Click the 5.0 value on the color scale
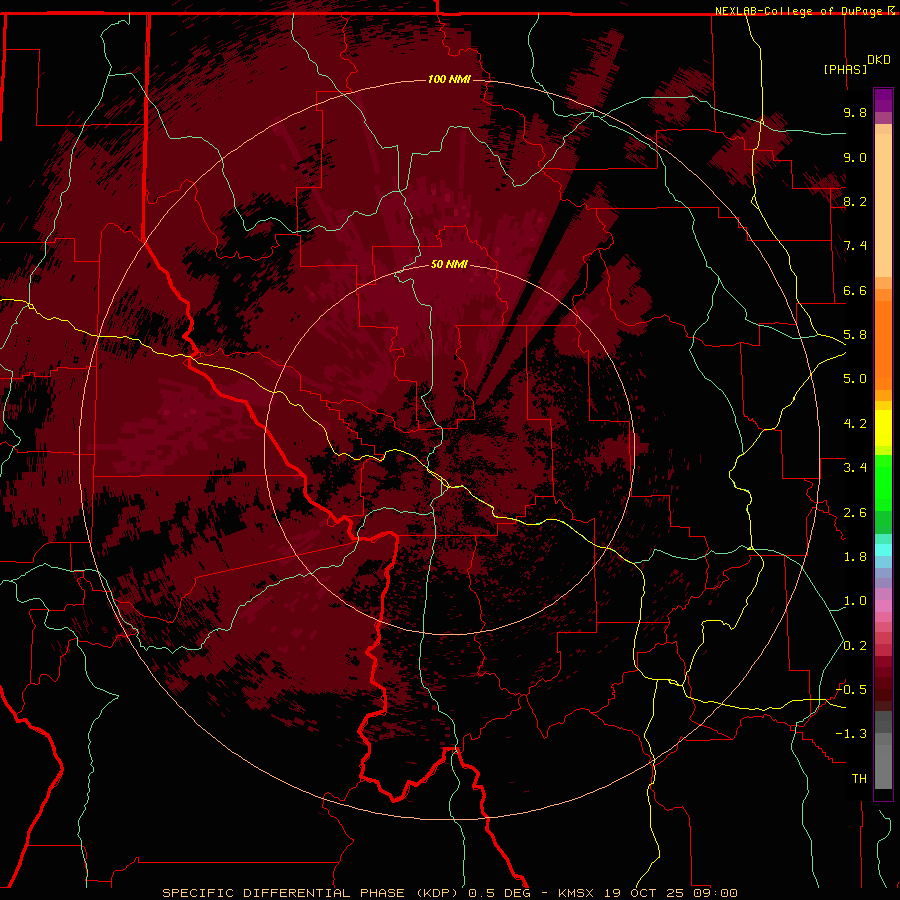 coord(855,379)
